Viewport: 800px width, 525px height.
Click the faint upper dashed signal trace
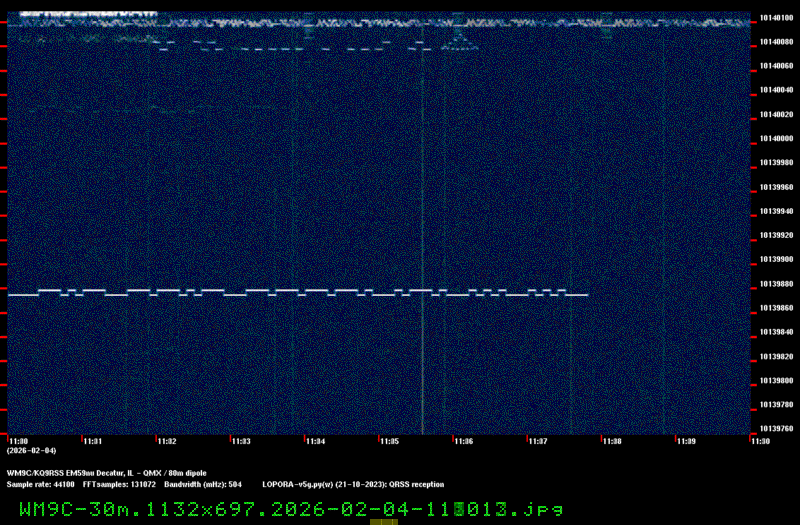coord(300,46)
